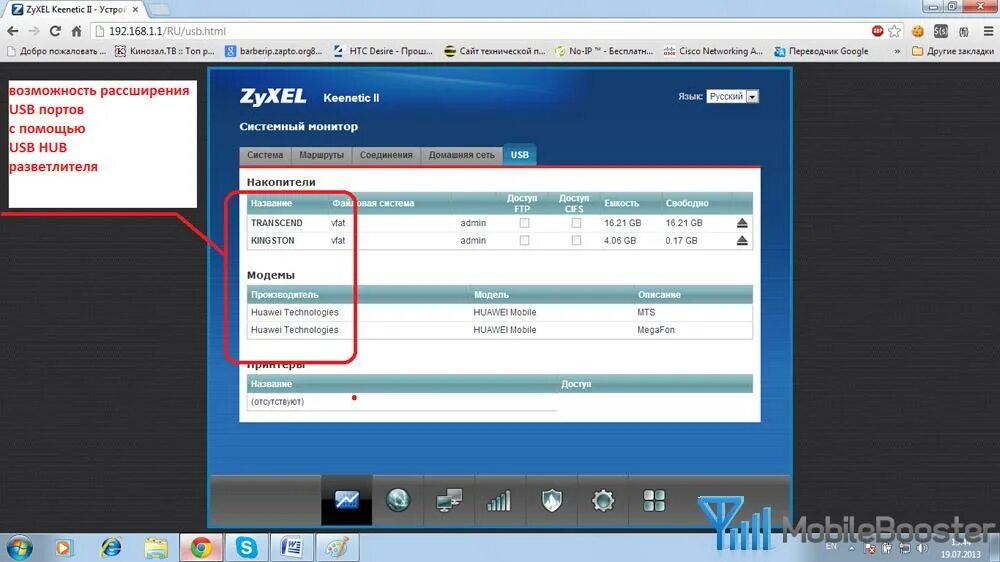
Task: Switch to the Домашняя сеть tab
Action: click(461, 155)
